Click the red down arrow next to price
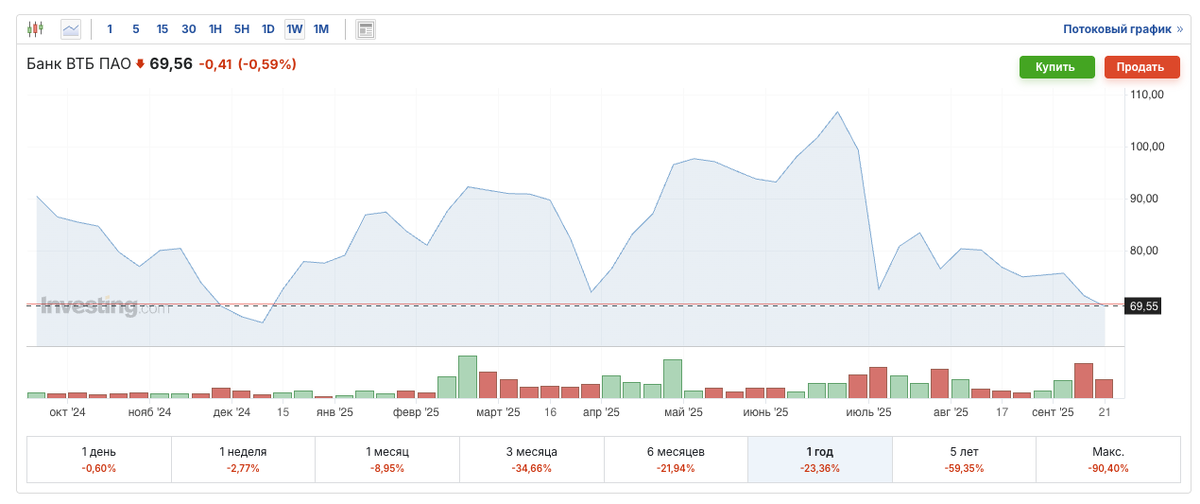Screen dimensions: 1200x504 tap(141, 64)
